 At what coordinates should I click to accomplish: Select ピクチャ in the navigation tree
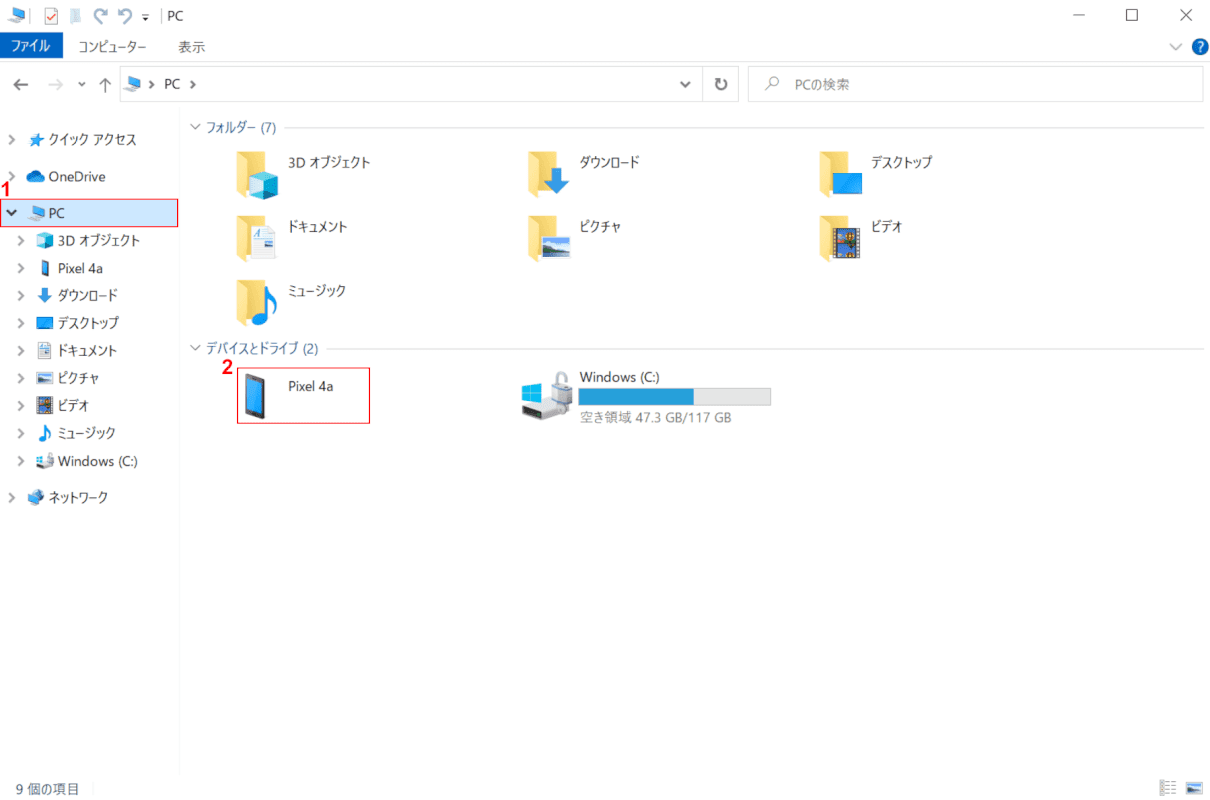coord(67,378)
